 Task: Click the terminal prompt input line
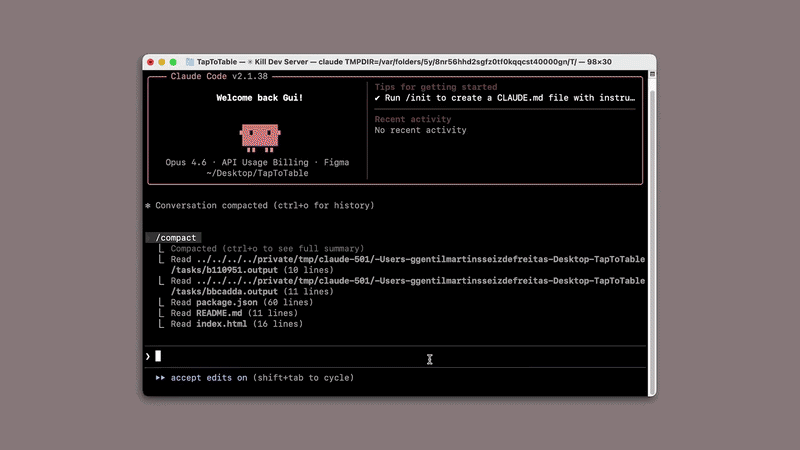pyautogui.click(x=395, y=356)
